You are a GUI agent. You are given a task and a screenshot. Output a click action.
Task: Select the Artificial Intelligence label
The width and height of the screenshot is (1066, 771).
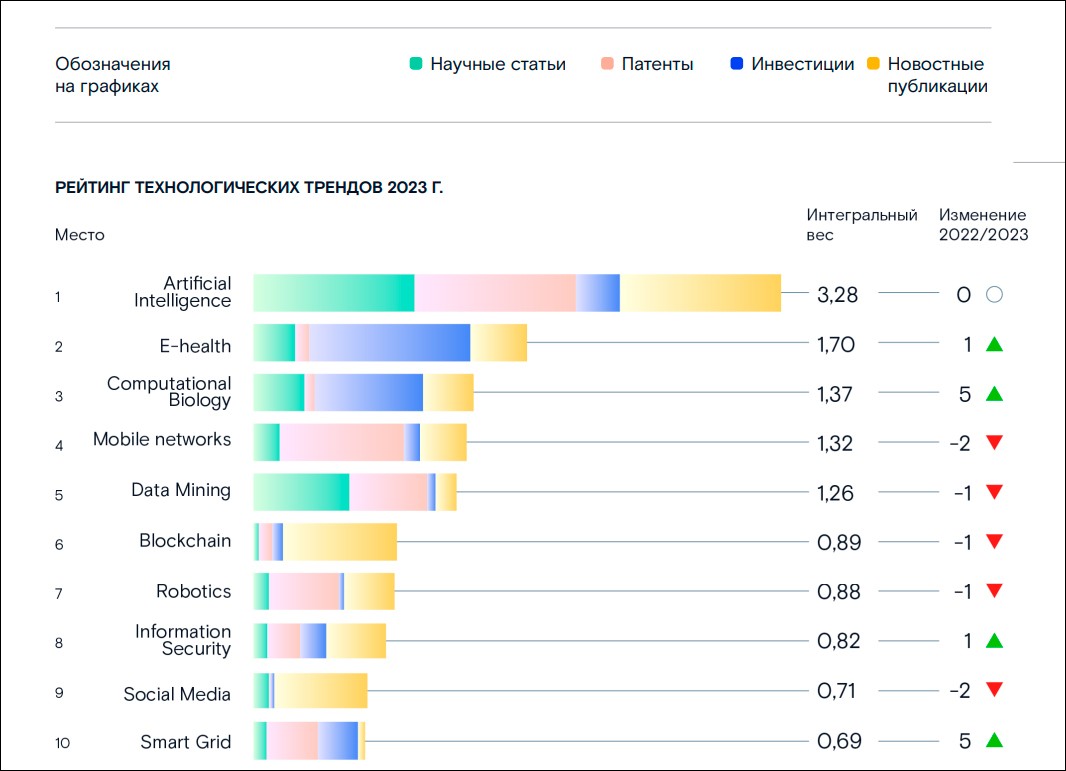click(182, 292)
